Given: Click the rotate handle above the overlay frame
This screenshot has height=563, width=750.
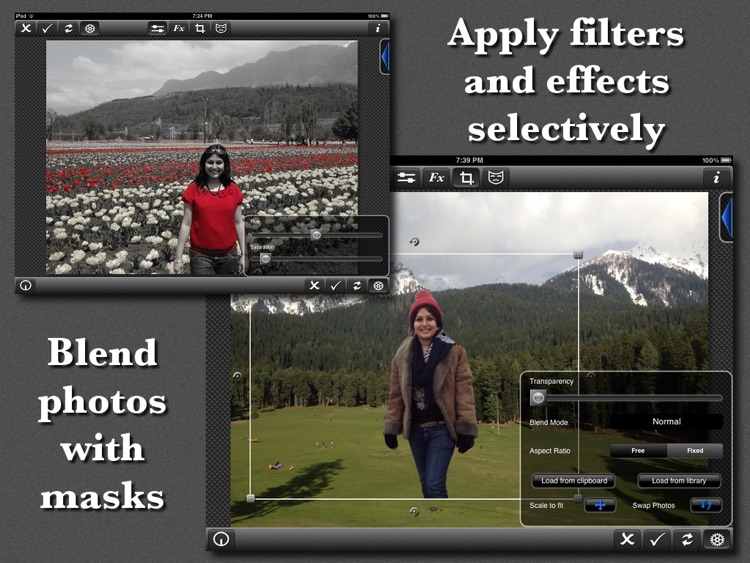Looking at the screenshot, I should click(x=414, y=242).
